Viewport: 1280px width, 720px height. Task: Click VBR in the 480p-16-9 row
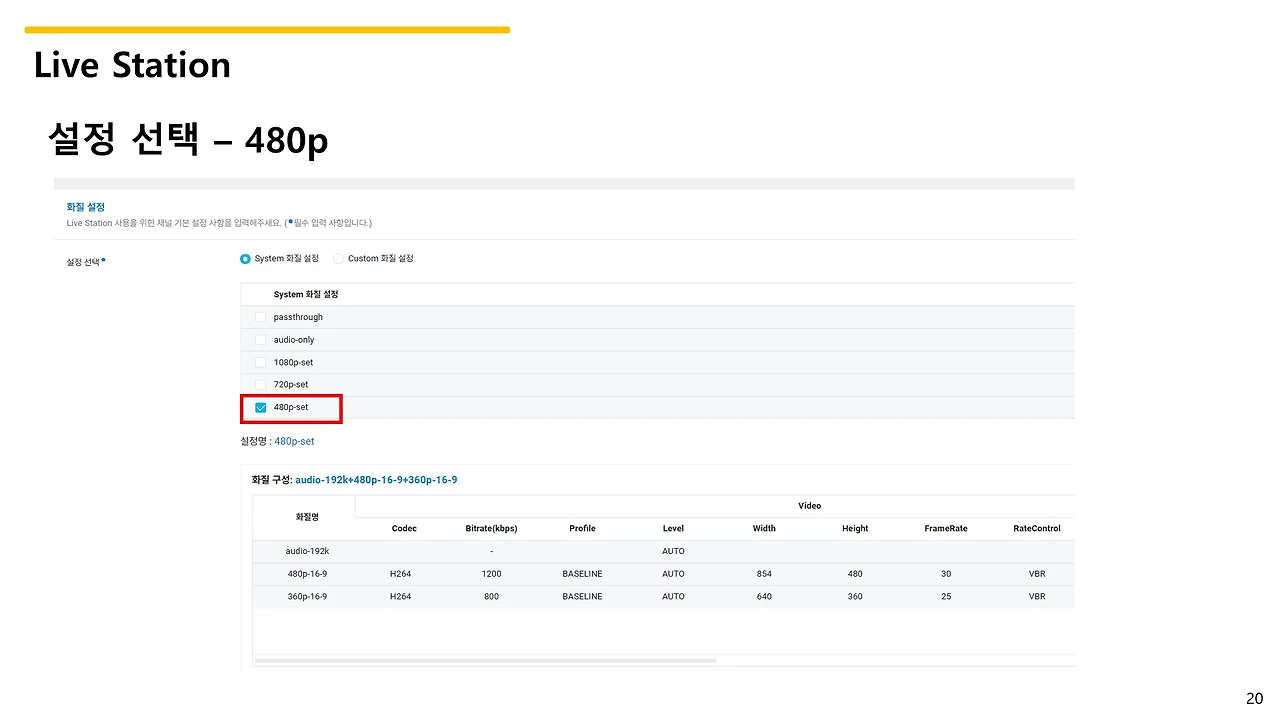(1037, 574)
